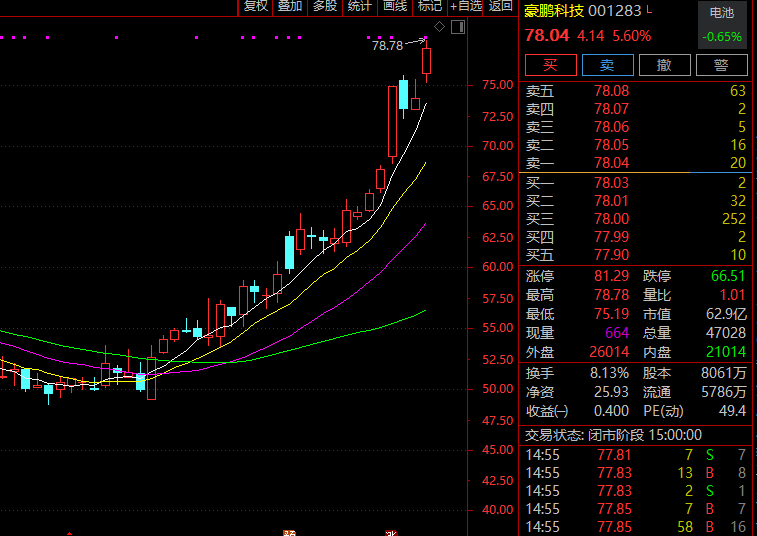The width and height of the screenshot is (757, 536).
Task: Click the diamond icon above the chart
Action: 439,27
